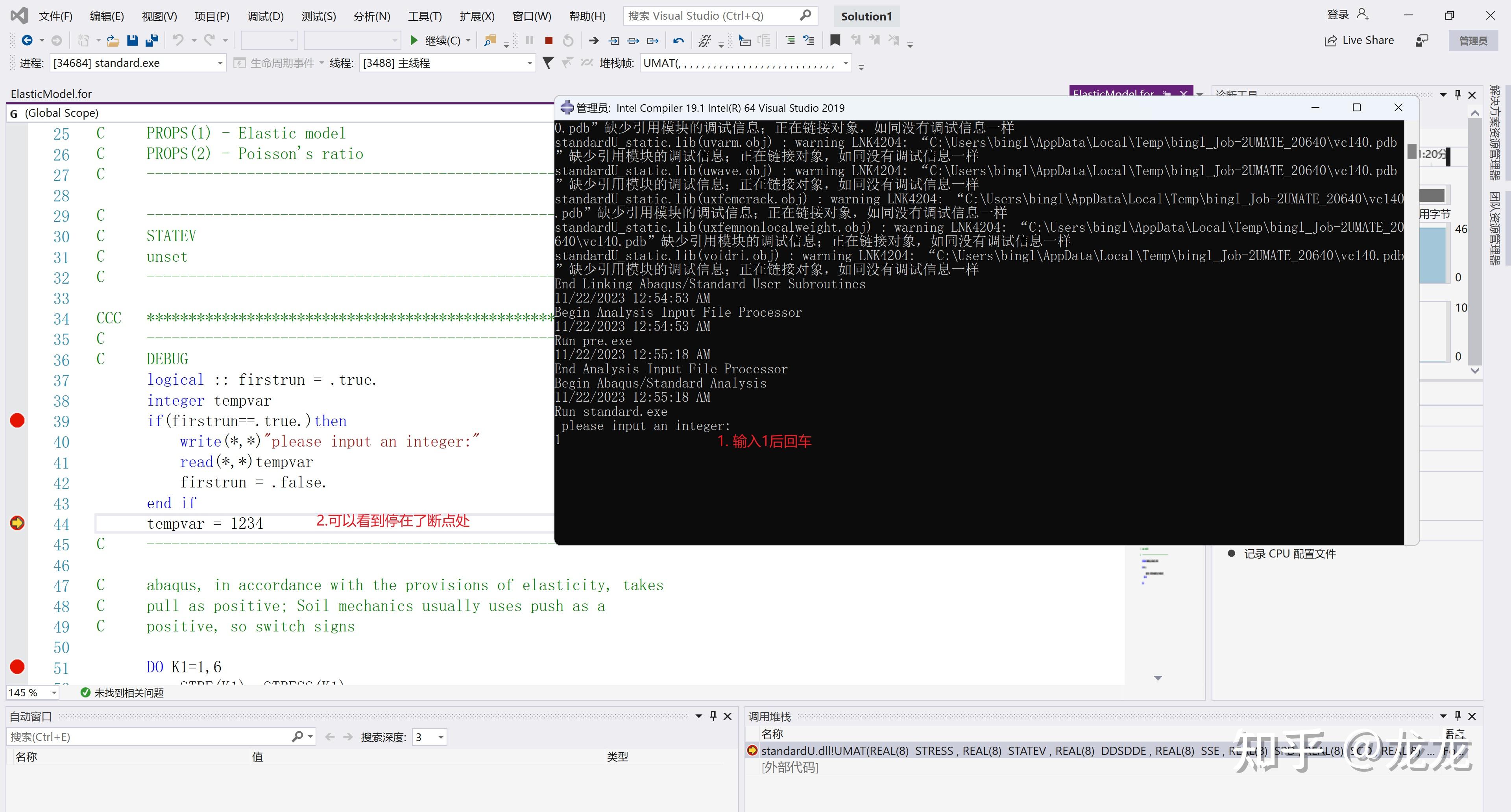
Task: Remove the breakpoint on line 51
Action: point(17,666)
